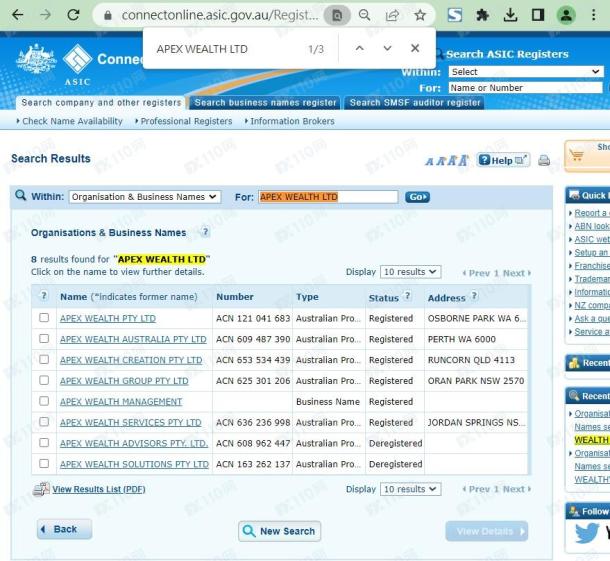The height and width of the screenshot is (561, 610).
Task: Open the user profile avatar
Action: 566,15
